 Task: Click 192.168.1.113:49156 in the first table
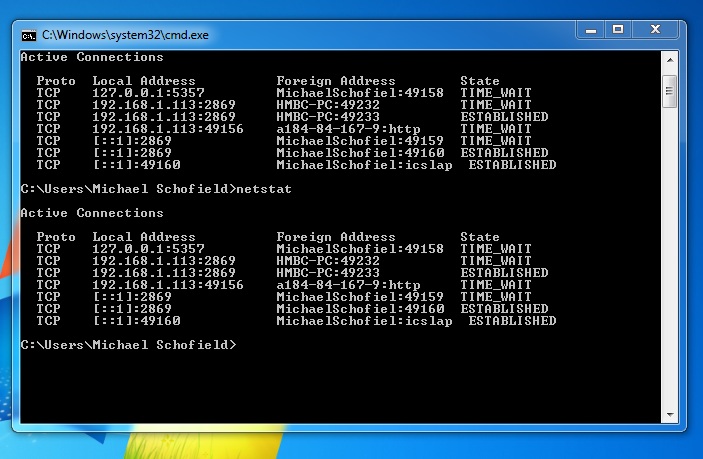(168, 129)
